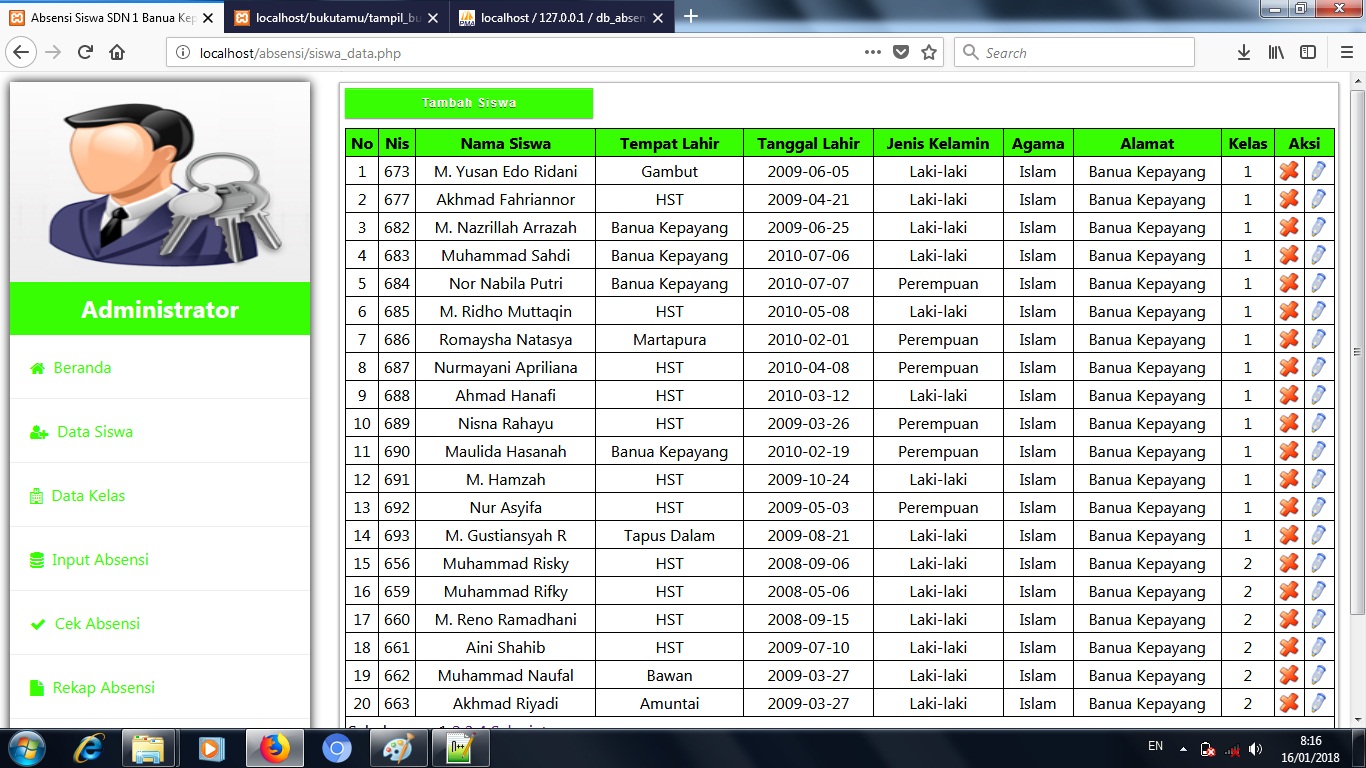
Task: Edit Akhmad Fahriannor with the pencil icon
Action: (1318, 199)
